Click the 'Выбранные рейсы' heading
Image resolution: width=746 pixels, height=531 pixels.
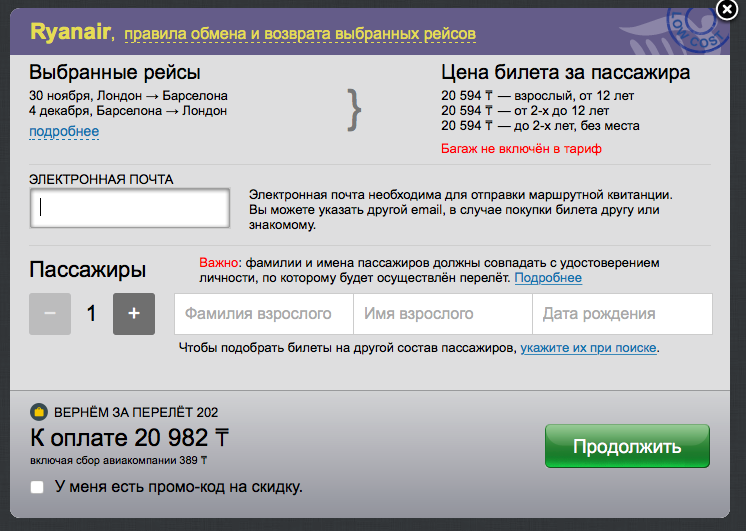(115, 72)
